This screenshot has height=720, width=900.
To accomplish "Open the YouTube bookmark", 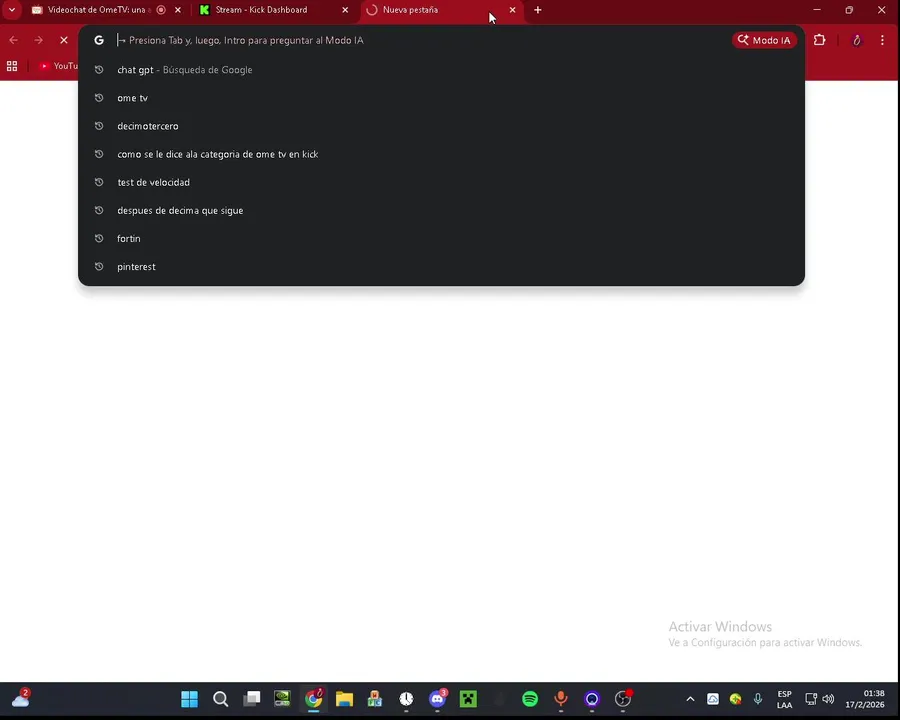I will point(59,66).
